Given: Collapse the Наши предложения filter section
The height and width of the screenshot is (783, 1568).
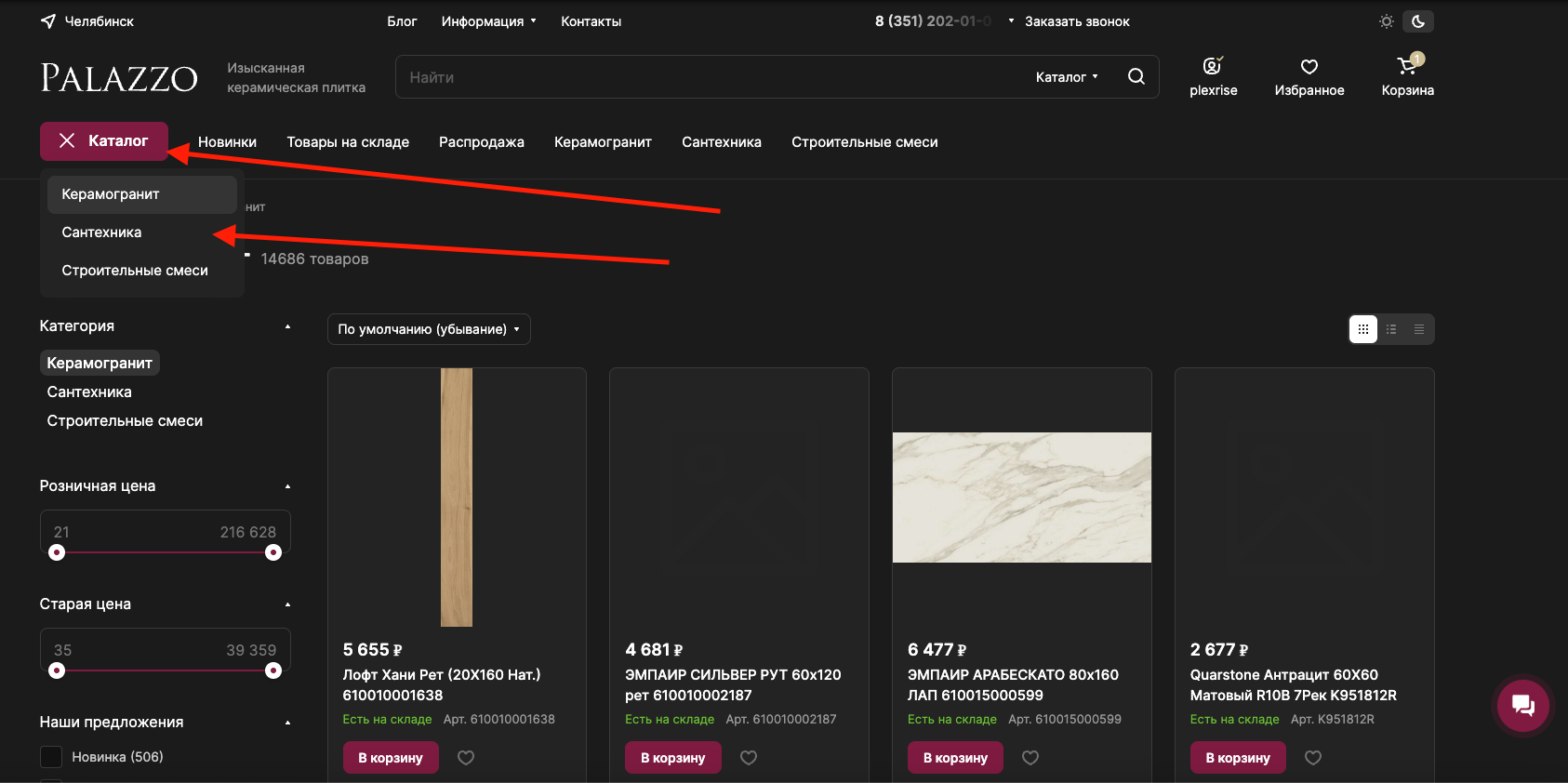Looking at the screenshot, I should (x=287, y=723).
